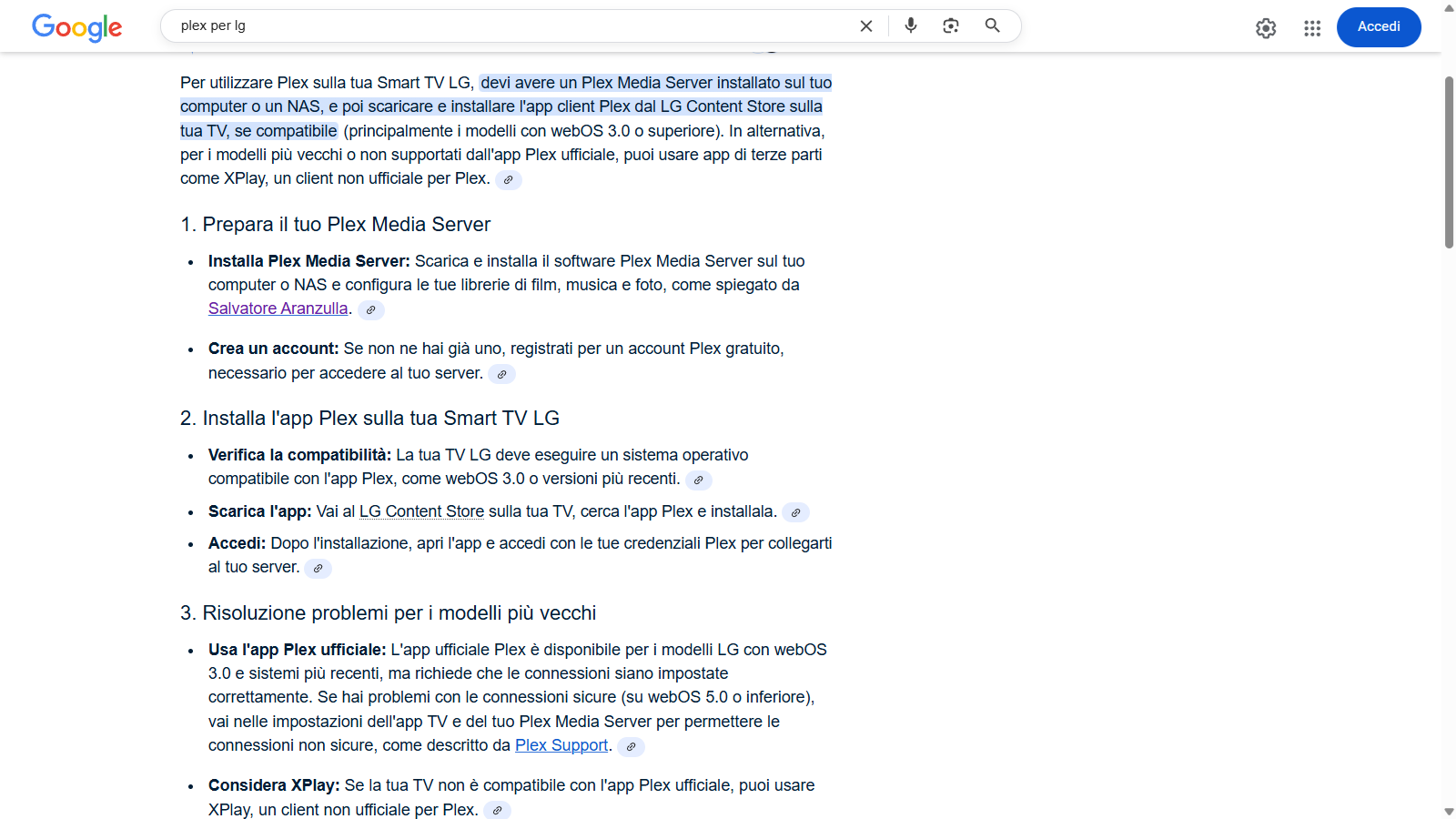Screen dimensions: 1456x819
Task: Open the LG Content Store link
Action: coord(421,511)
